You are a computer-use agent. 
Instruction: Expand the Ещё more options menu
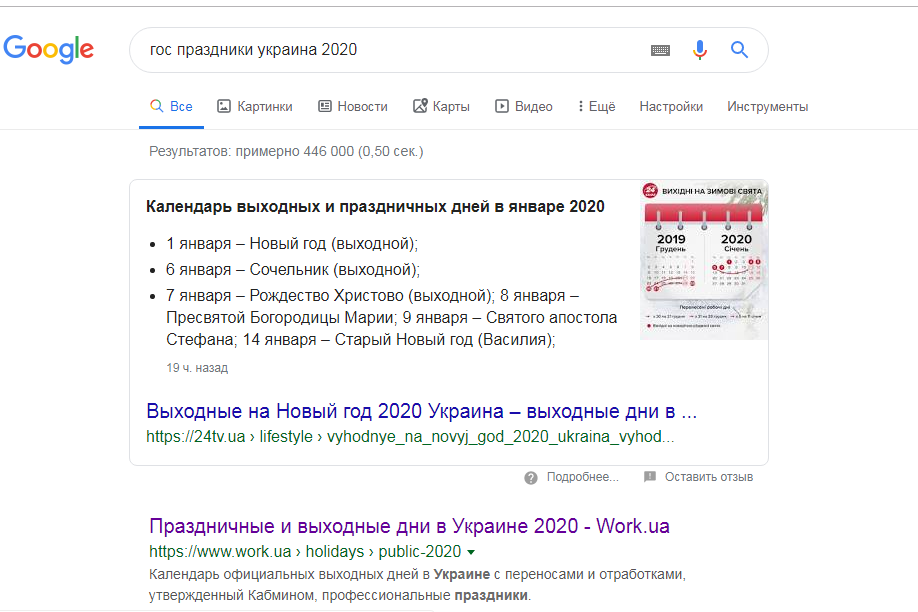[596, 107]
